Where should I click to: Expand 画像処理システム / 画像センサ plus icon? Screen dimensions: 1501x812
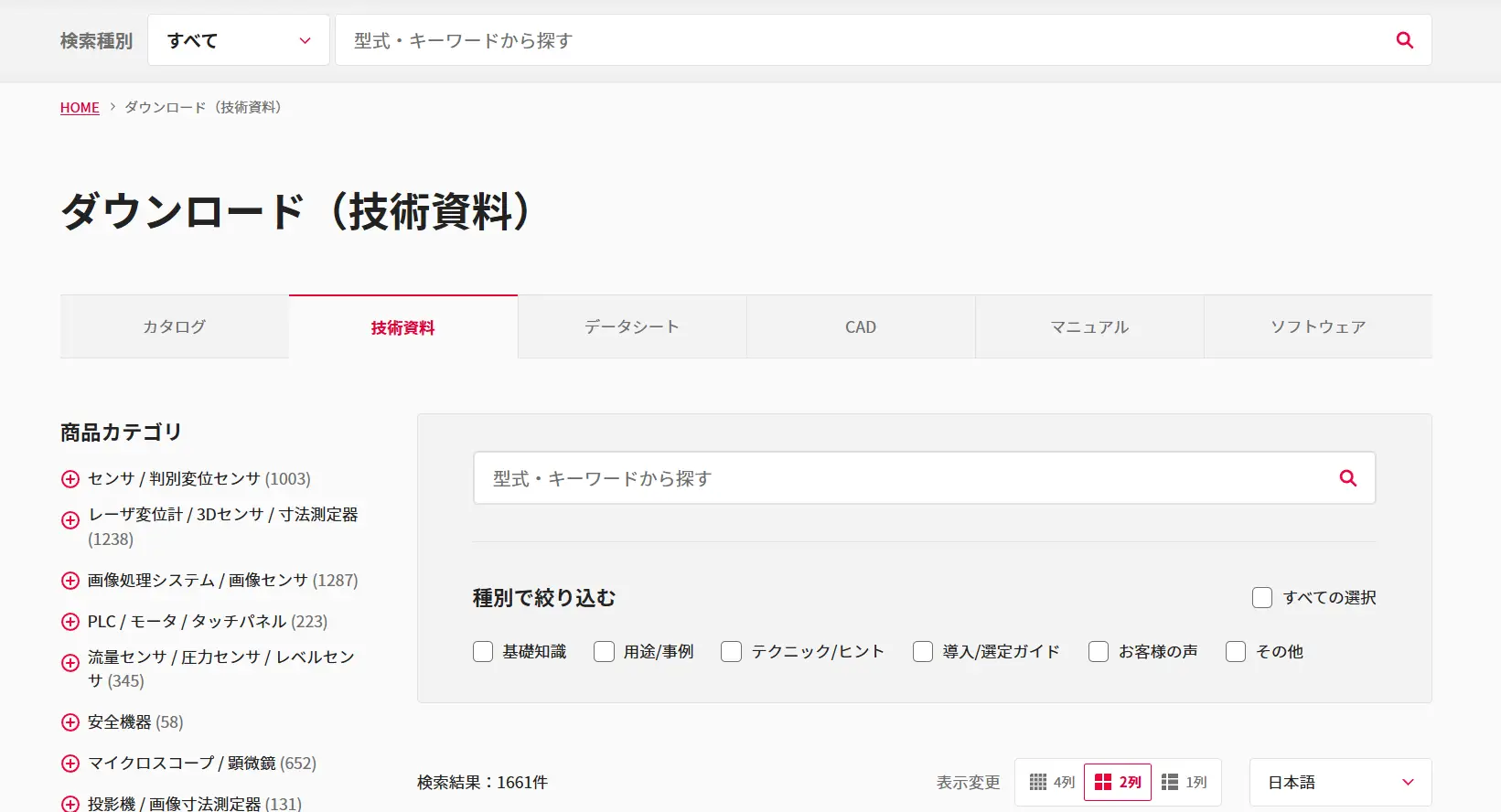(x=70, y=581)
